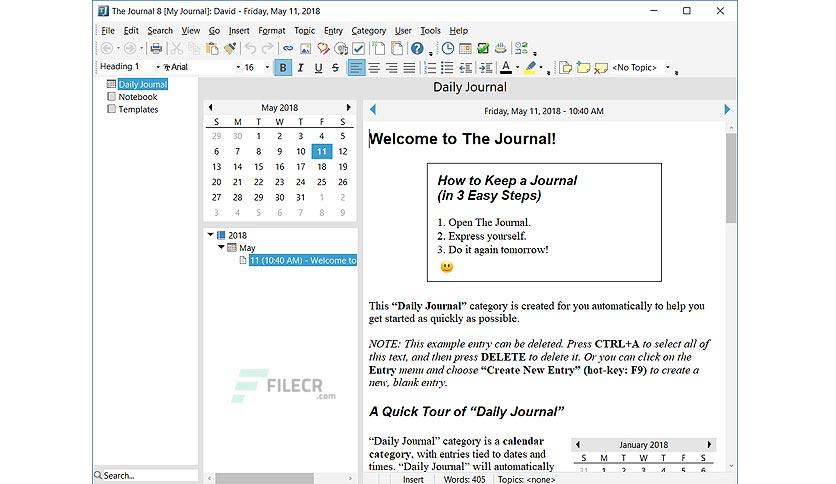Open the font color dropdown arrow
The height and width of the screenshot is (484, 836).
517,68
